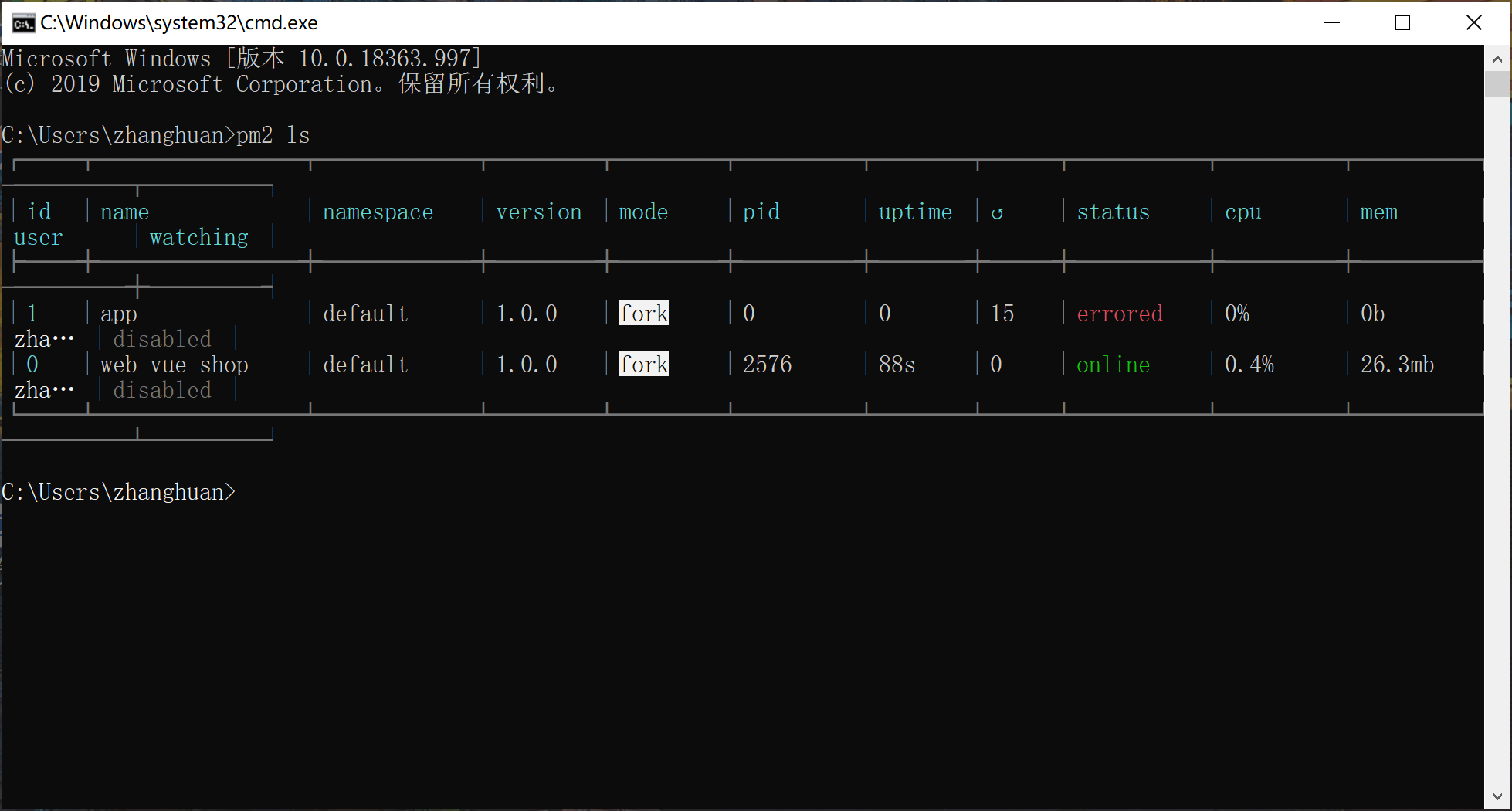
Task: Click the 'status' column header
Action: pos(1114,212)
